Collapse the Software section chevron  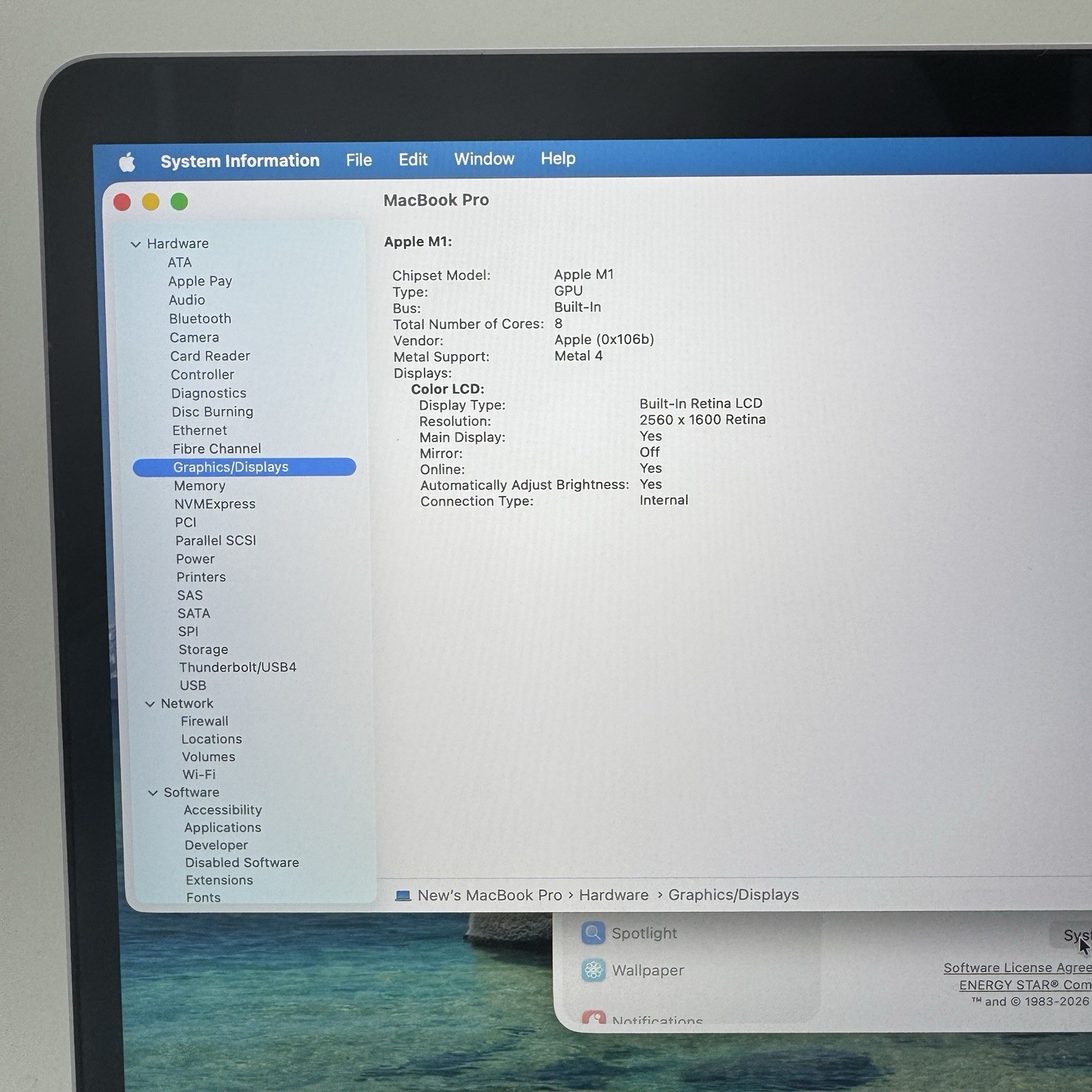153,792
